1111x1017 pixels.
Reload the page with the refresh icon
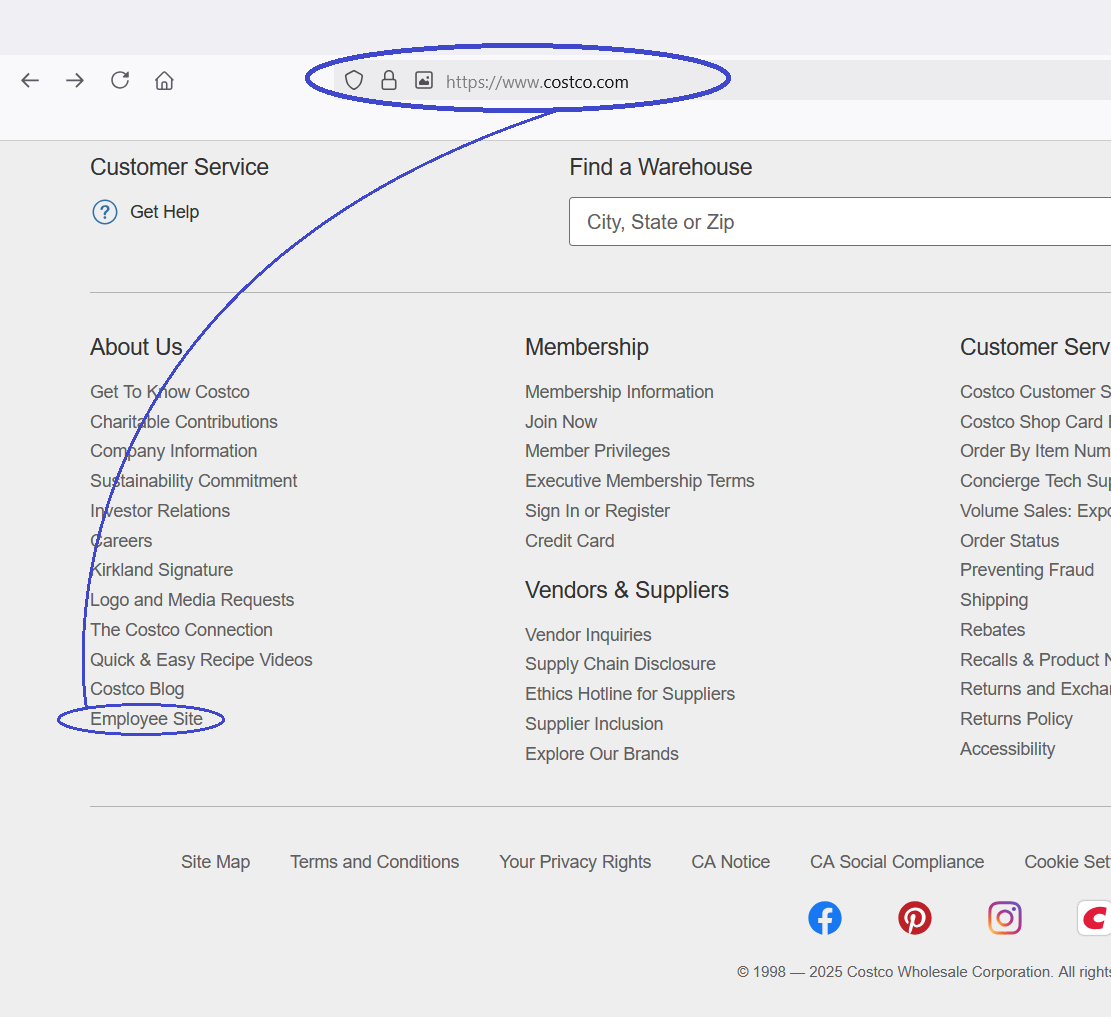[120, 80]
